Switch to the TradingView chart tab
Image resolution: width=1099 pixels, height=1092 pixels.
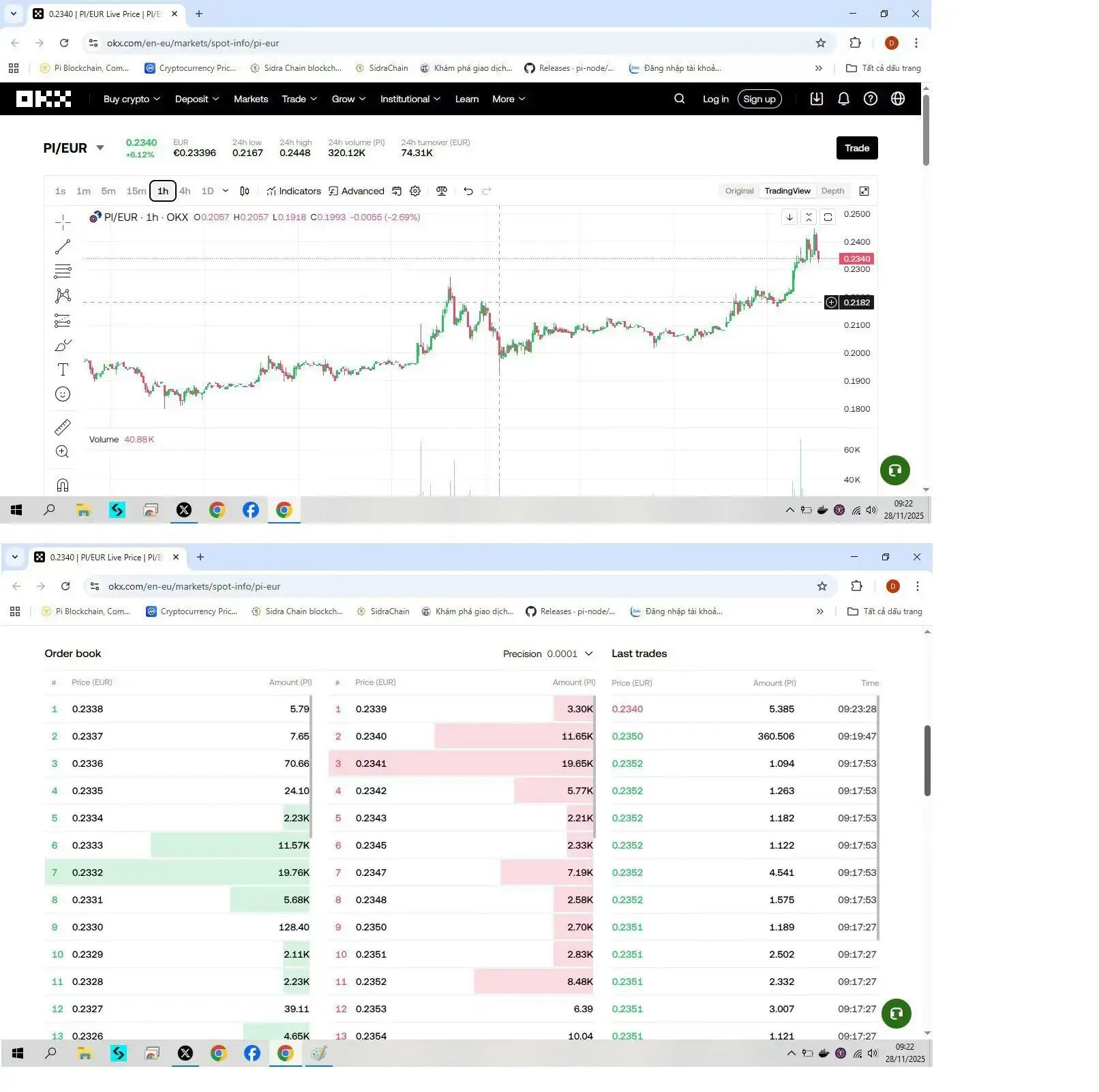click(787, 192)
